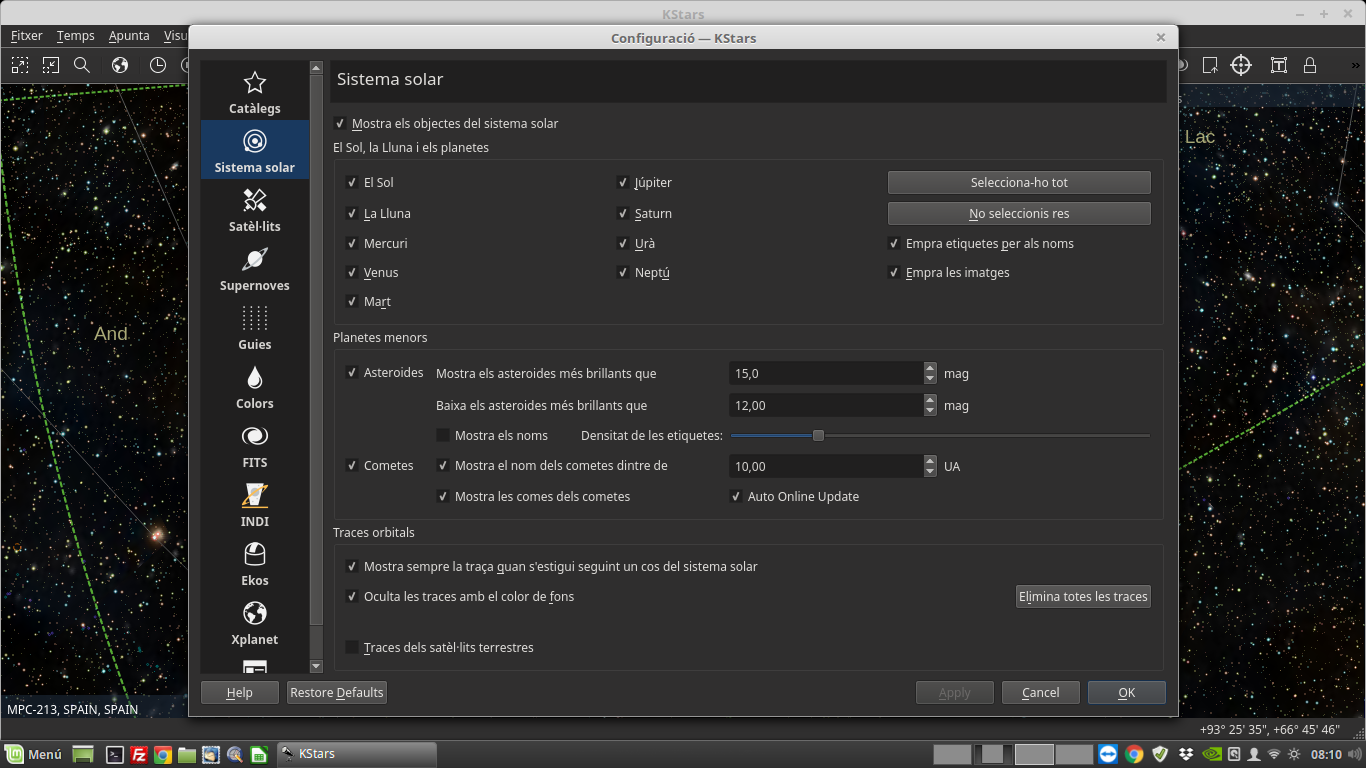This screenshot has width=1366, height=768.
Task: Click the Restore Defaults button
Action: click(336, 693)
